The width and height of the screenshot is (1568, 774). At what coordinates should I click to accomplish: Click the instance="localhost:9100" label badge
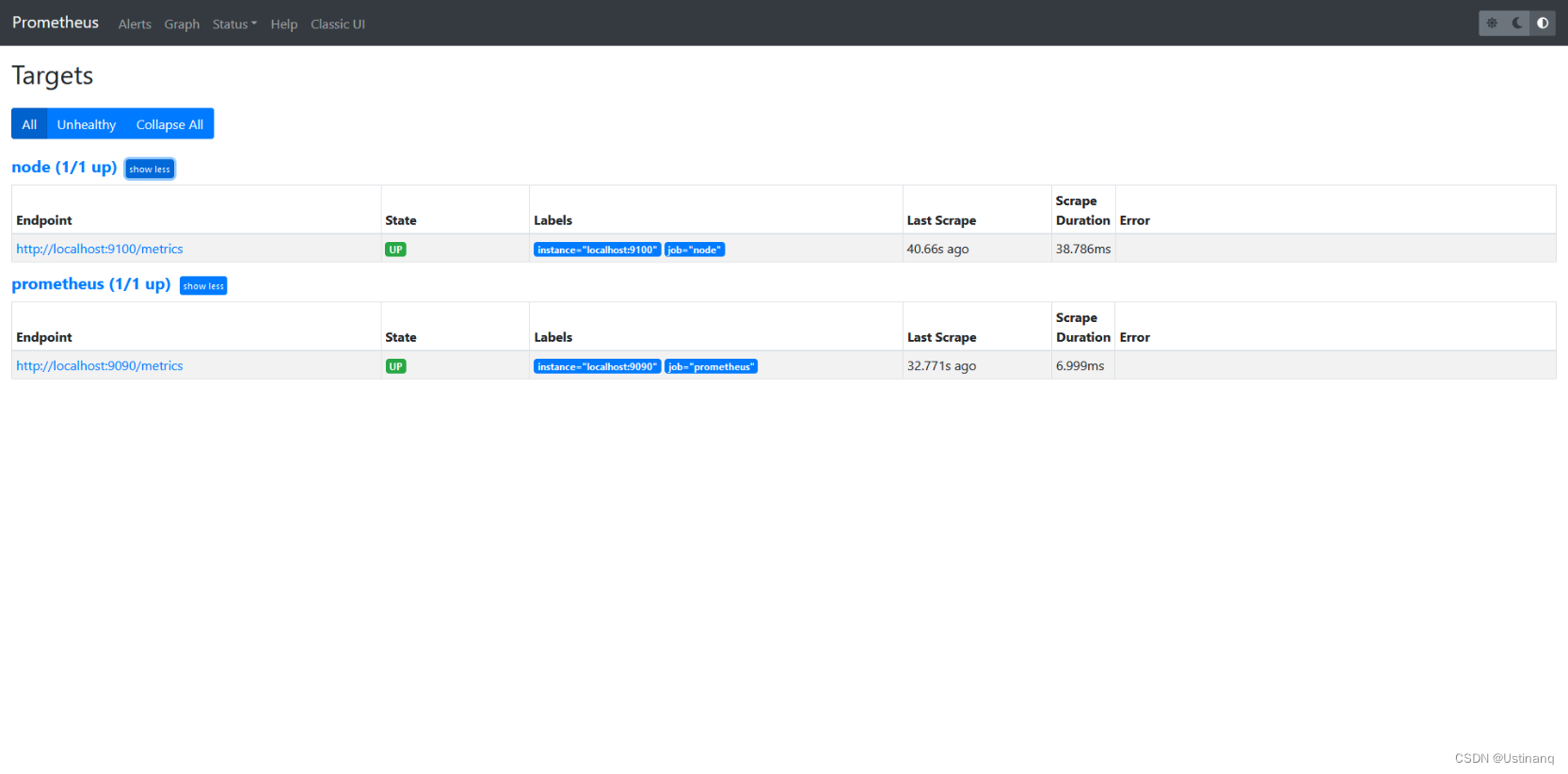coord(598,250)
